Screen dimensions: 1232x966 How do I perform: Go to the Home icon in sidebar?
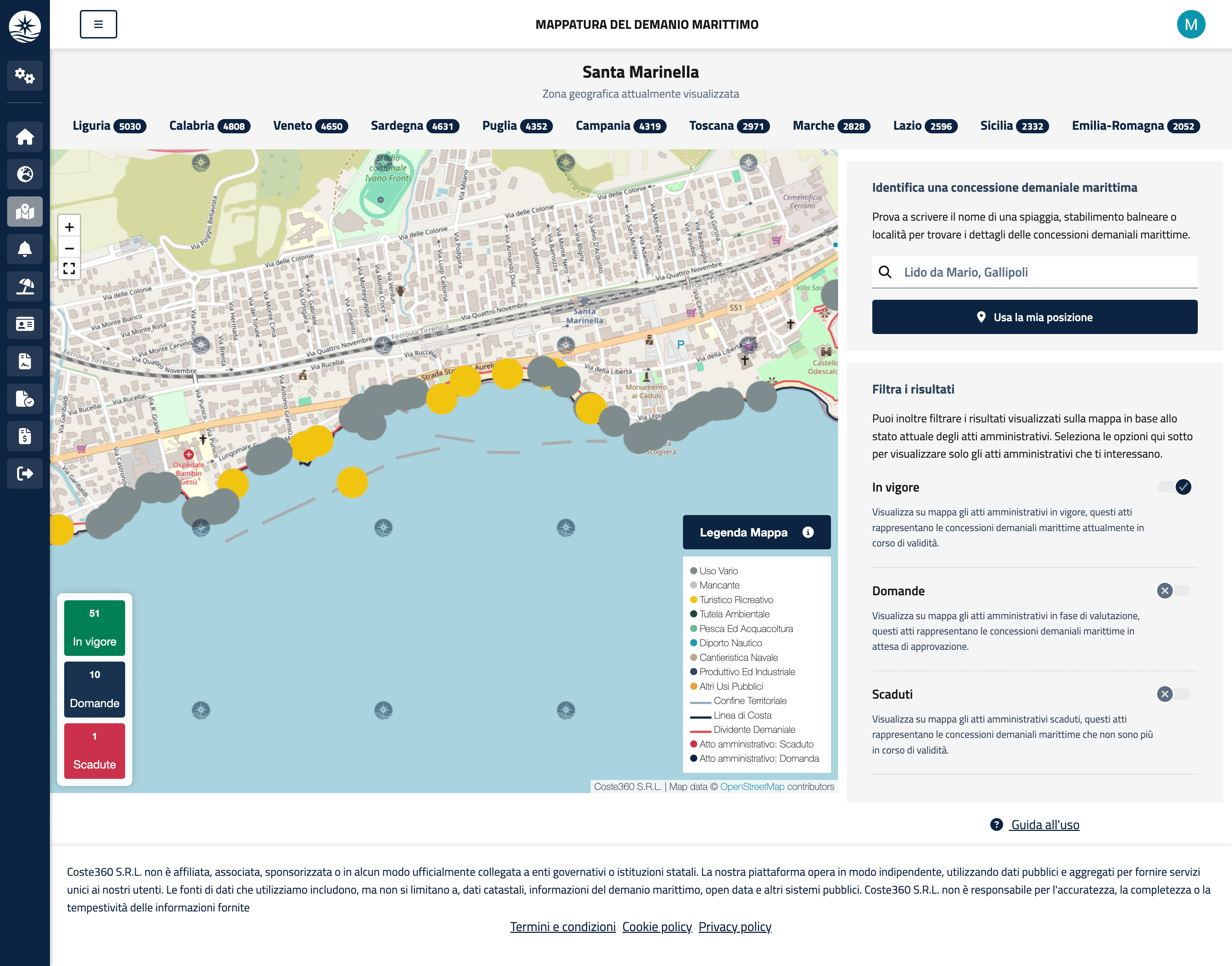(25, 137)
